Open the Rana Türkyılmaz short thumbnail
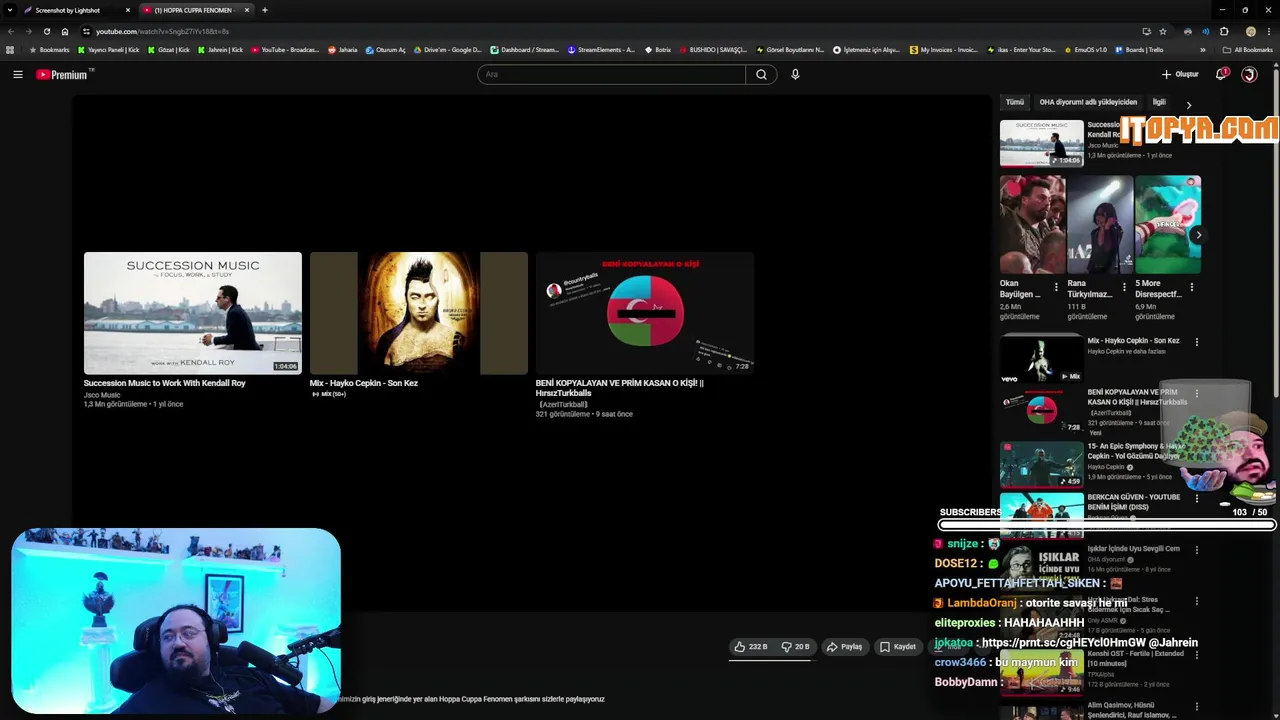This screenshot has height=720, width=1280. [1100, 225]
